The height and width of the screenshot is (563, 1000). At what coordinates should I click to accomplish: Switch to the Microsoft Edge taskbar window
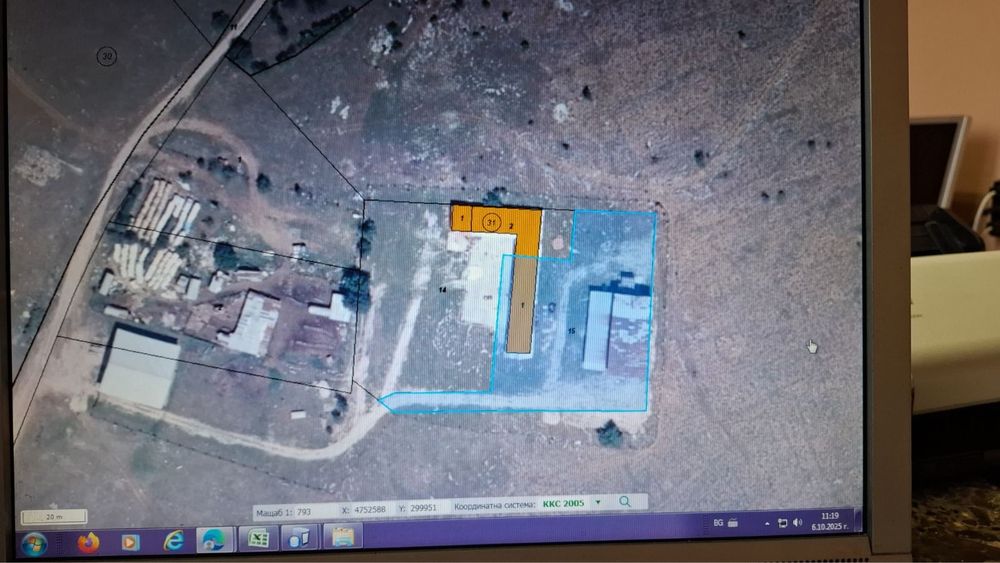[x=214, y=539]
